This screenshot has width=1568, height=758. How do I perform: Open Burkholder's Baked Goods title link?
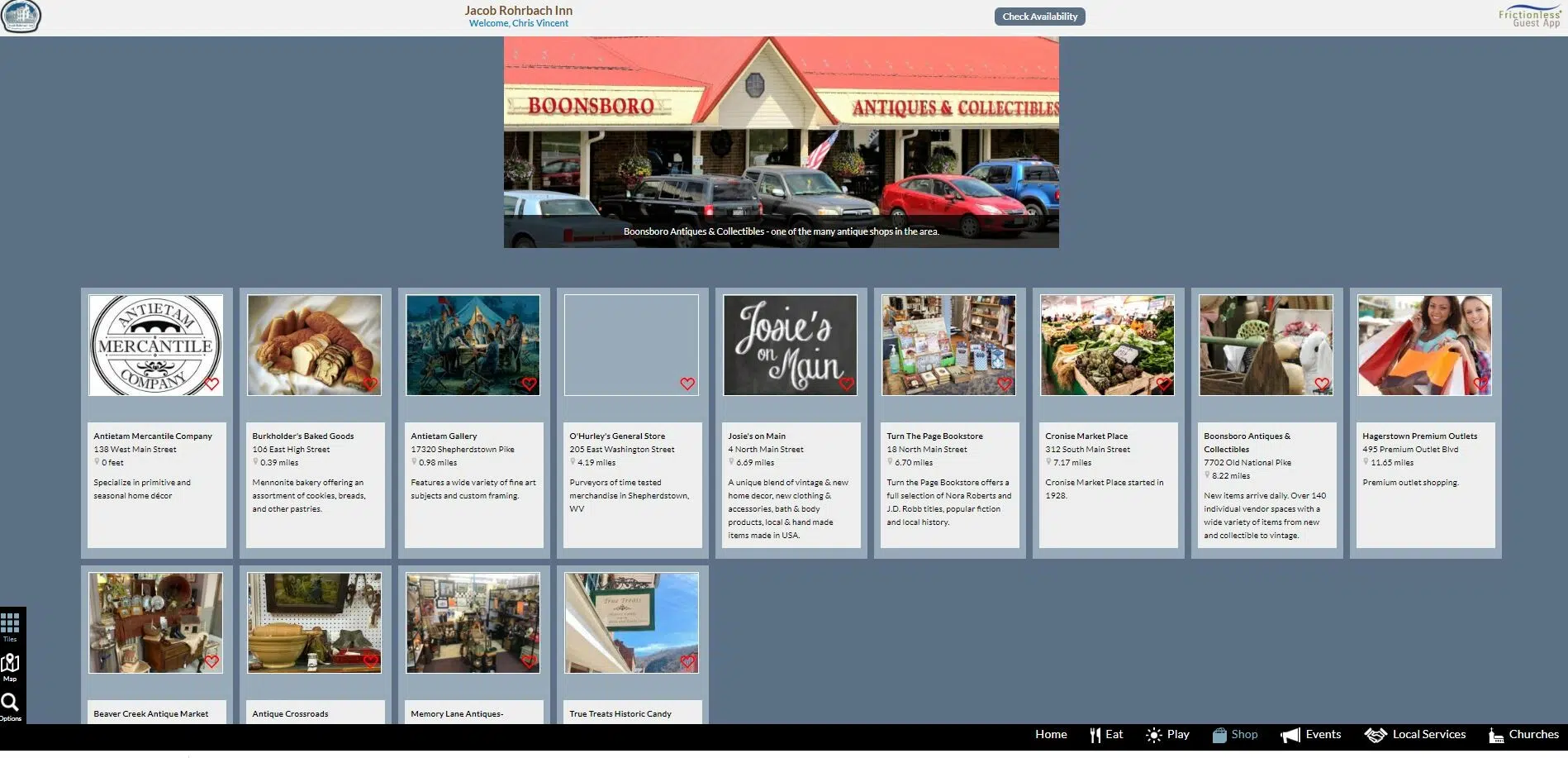[x=303, y=436]
